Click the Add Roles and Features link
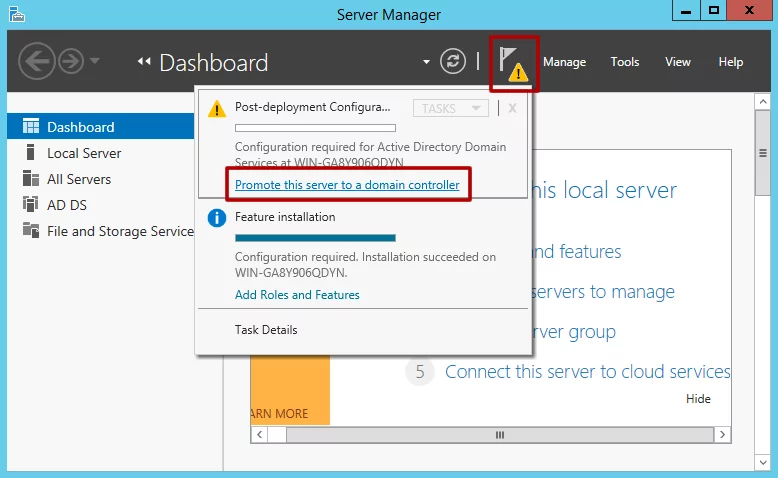The image size is (778, 478). click(x=297, y=295)
